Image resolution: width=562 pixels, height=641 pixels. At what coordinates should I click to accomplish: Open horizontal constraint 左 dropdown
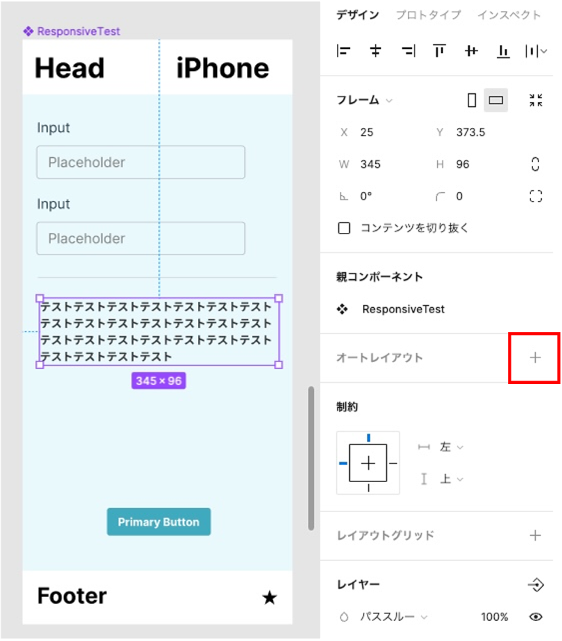click(x=451, y=447)
